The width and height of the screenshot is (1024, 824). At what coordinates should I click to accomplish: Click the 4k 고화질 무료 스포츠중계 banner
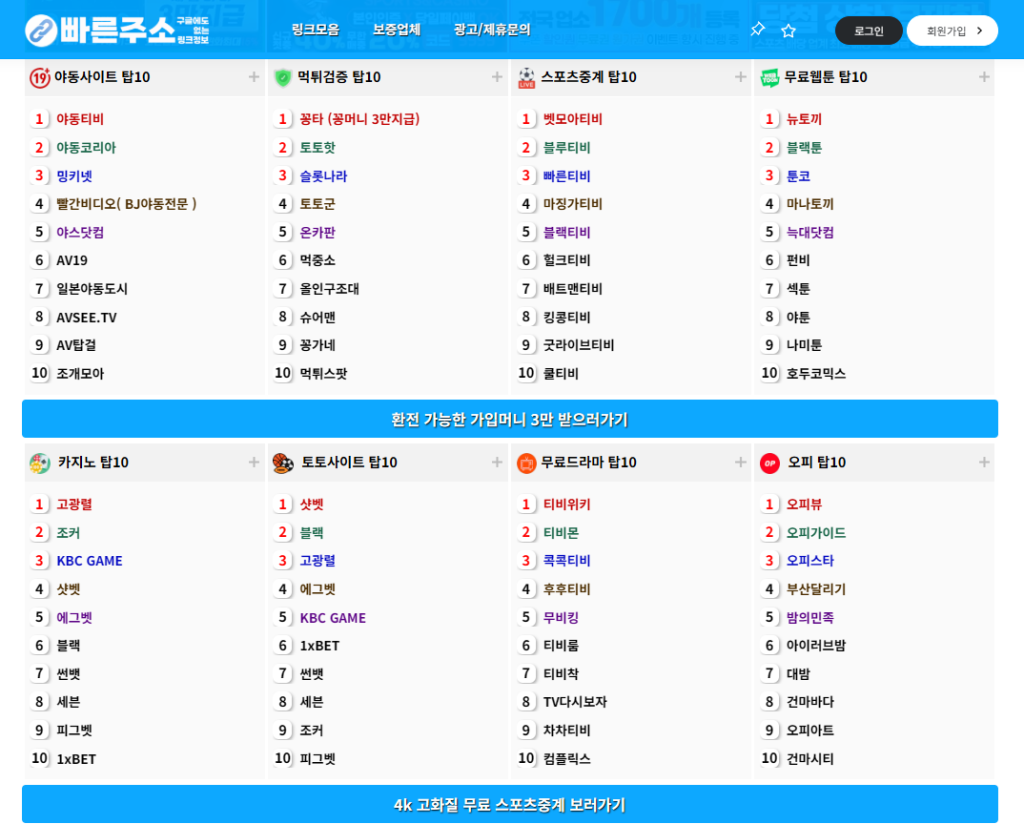pyautogui.click(x=510, y=805)
